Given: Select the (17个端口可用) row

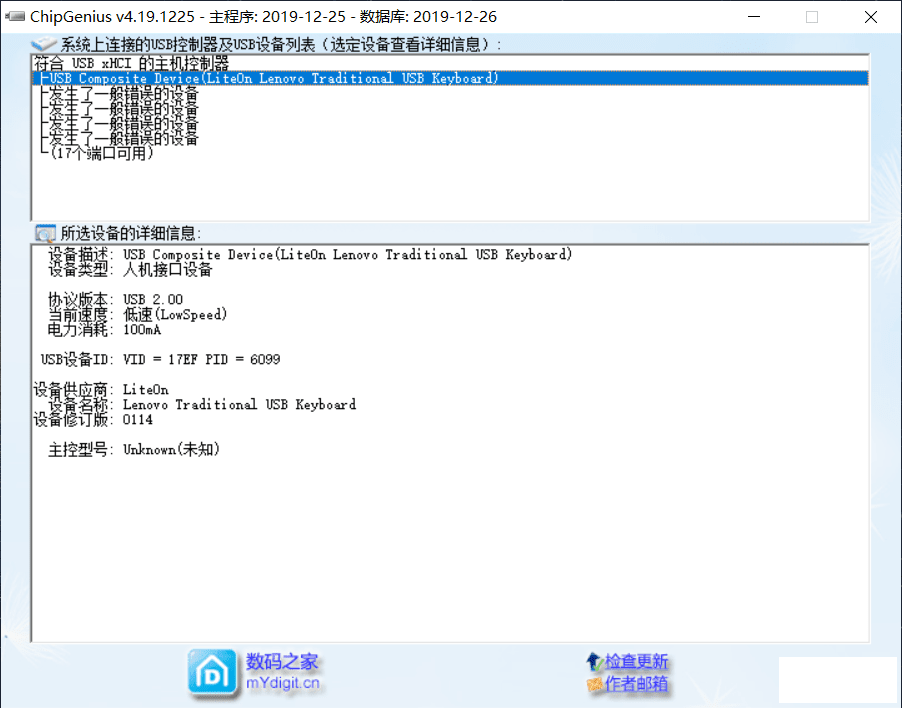Looking at the screenshot, I should point(450,153).
